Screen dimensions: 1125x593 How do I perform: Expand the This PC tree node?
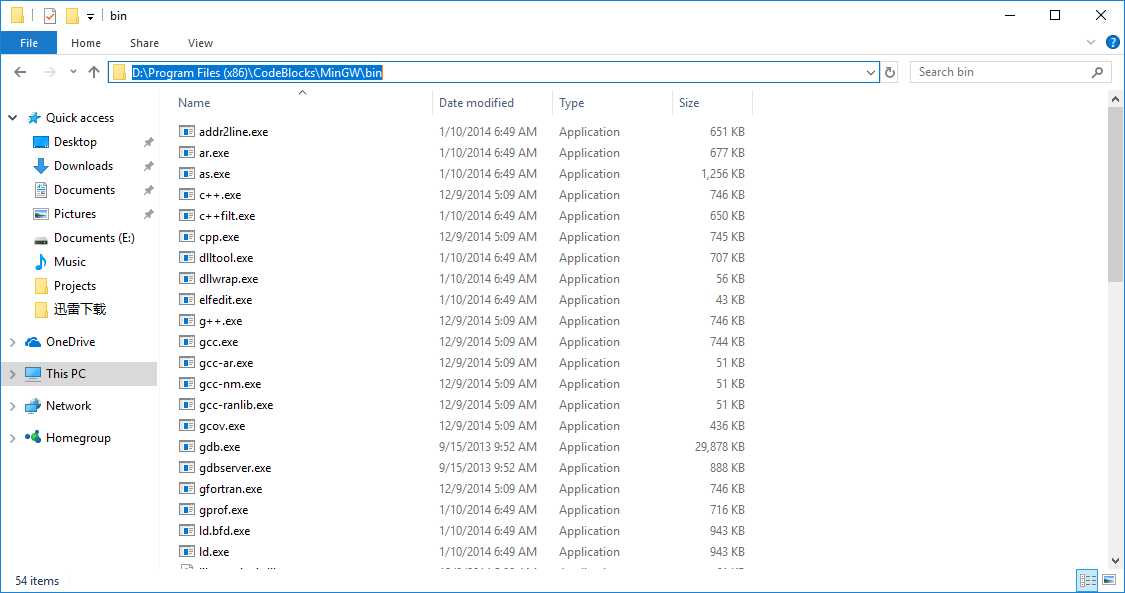pyautogui.click(x=13, y=374)
